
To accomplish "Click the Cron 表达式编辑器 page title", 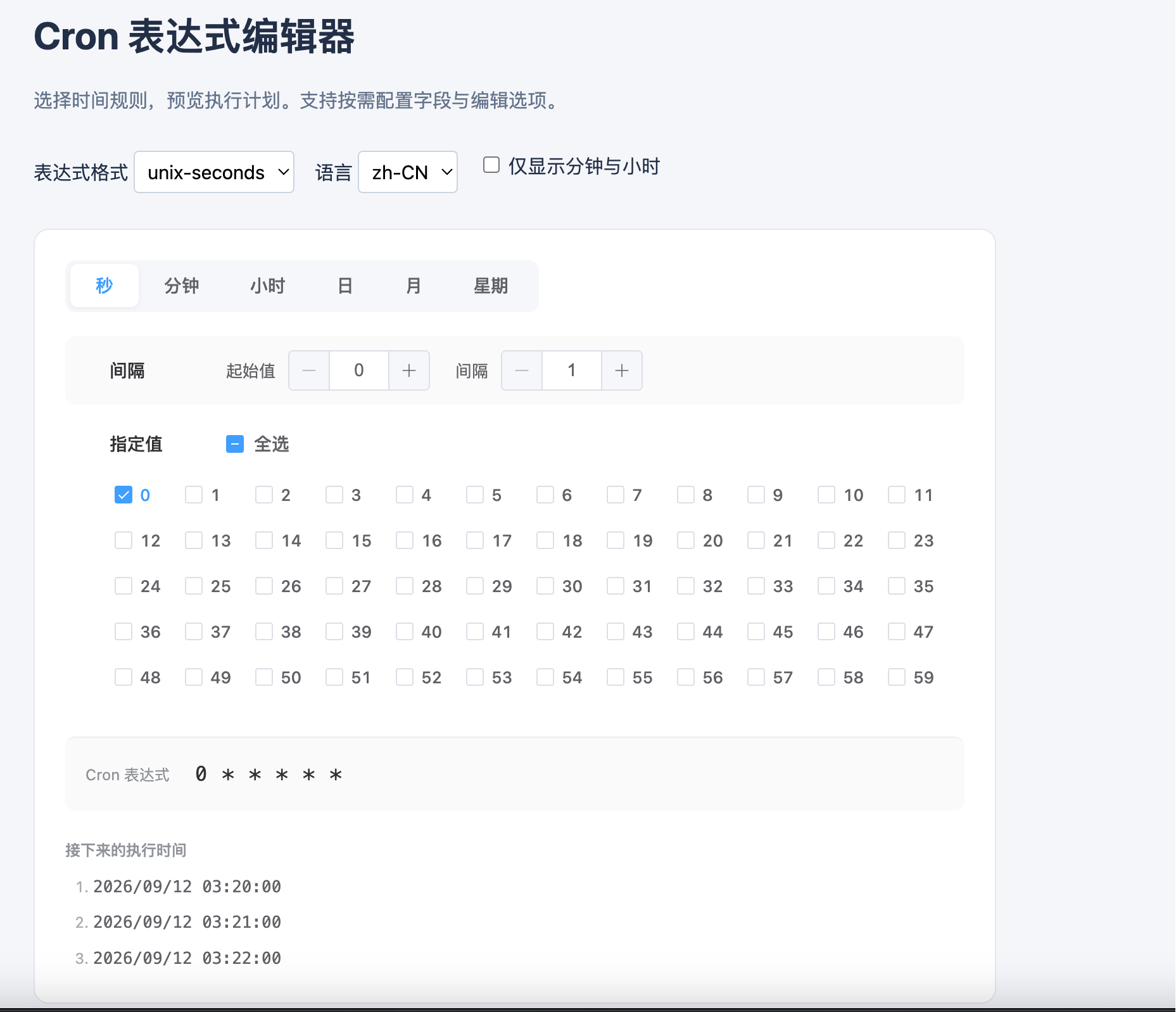I will pyautogui.click(x=194, y=37).
